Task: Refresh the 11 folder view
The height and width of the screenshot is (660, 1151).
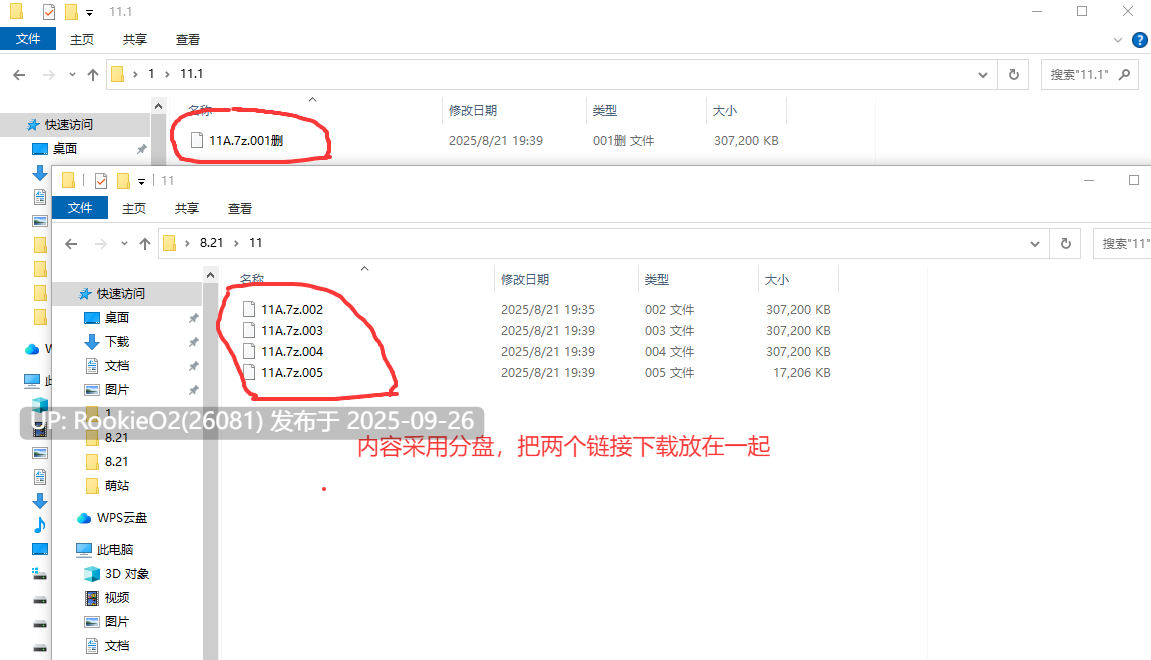Action: (x=1066, y=244)
